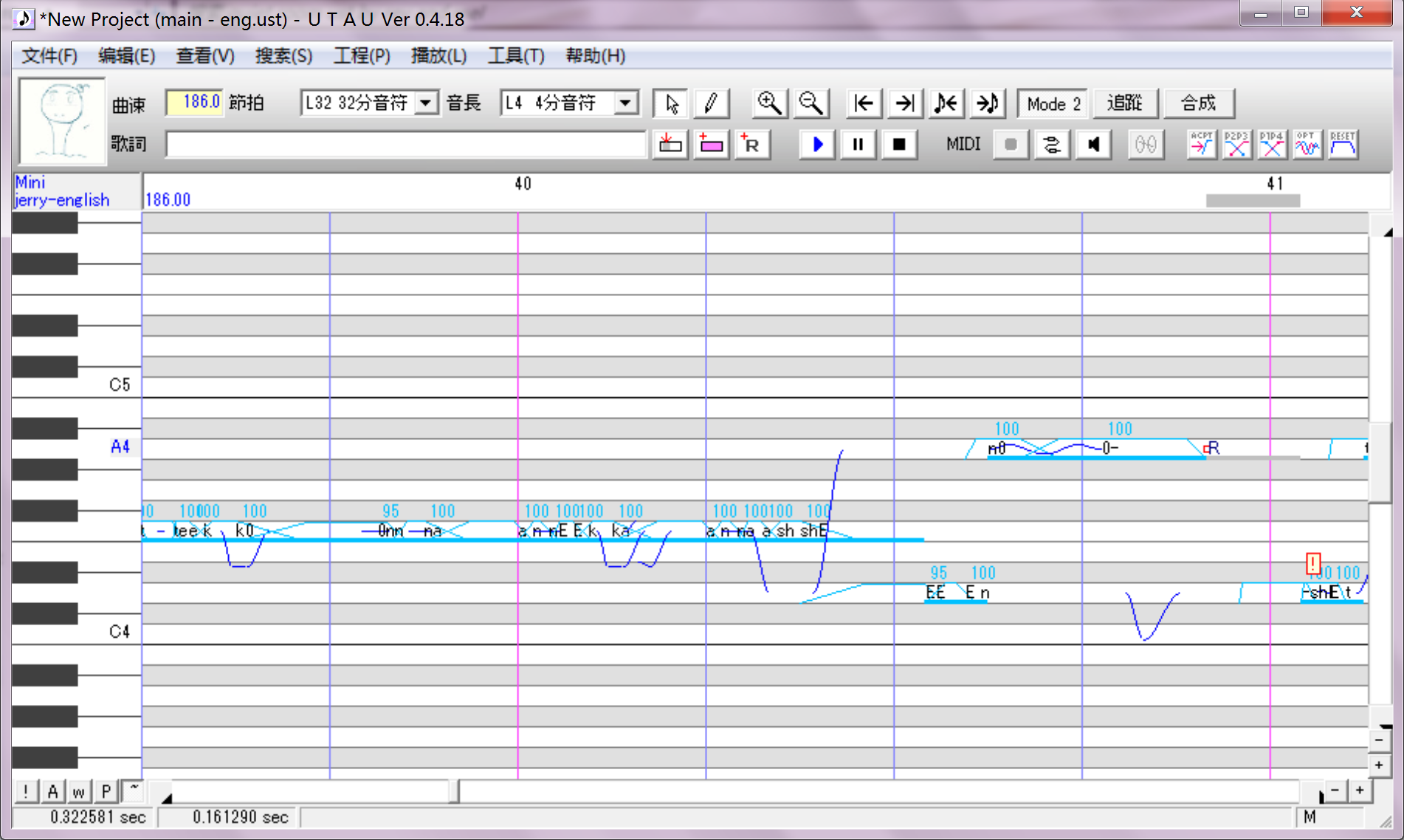Open the 查看(V) menu
Screen dimensions: 1404x840
(x=205, y=56)
